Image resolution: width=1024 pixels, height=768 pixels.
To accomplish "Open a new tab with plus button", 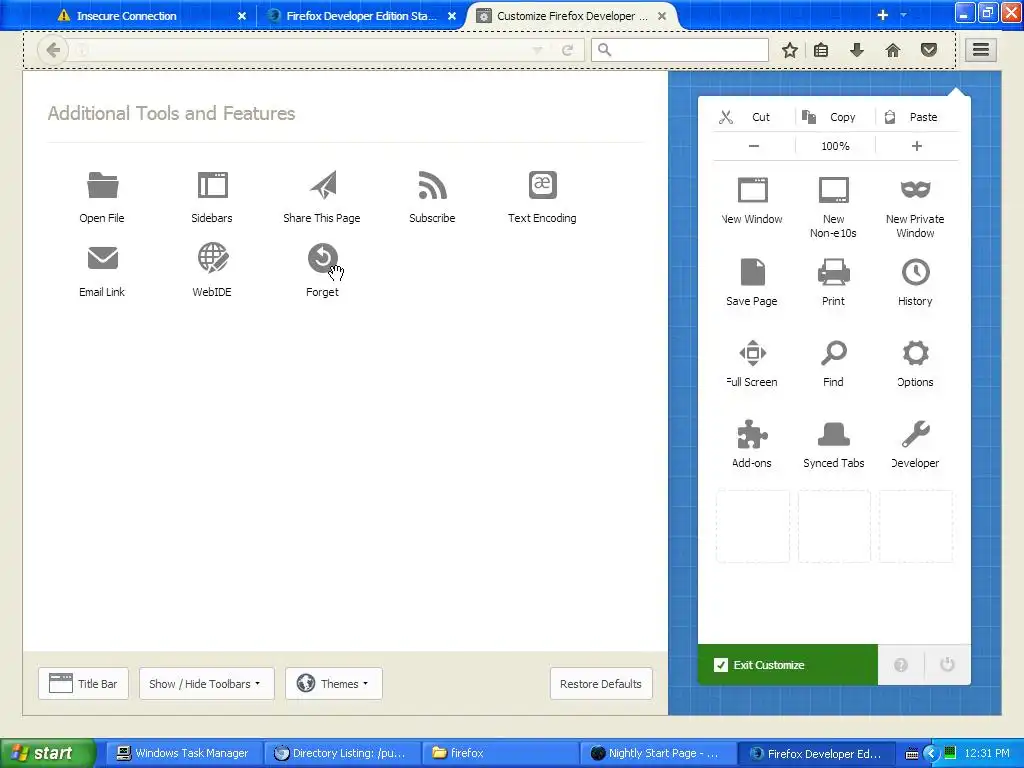I will coord(882,14).
